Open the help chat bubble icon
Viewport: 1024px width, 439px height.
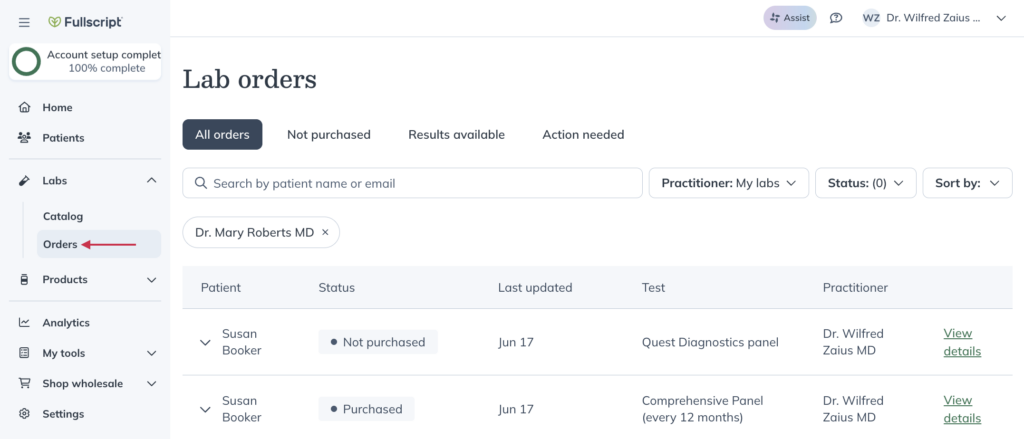pos(836,18)
